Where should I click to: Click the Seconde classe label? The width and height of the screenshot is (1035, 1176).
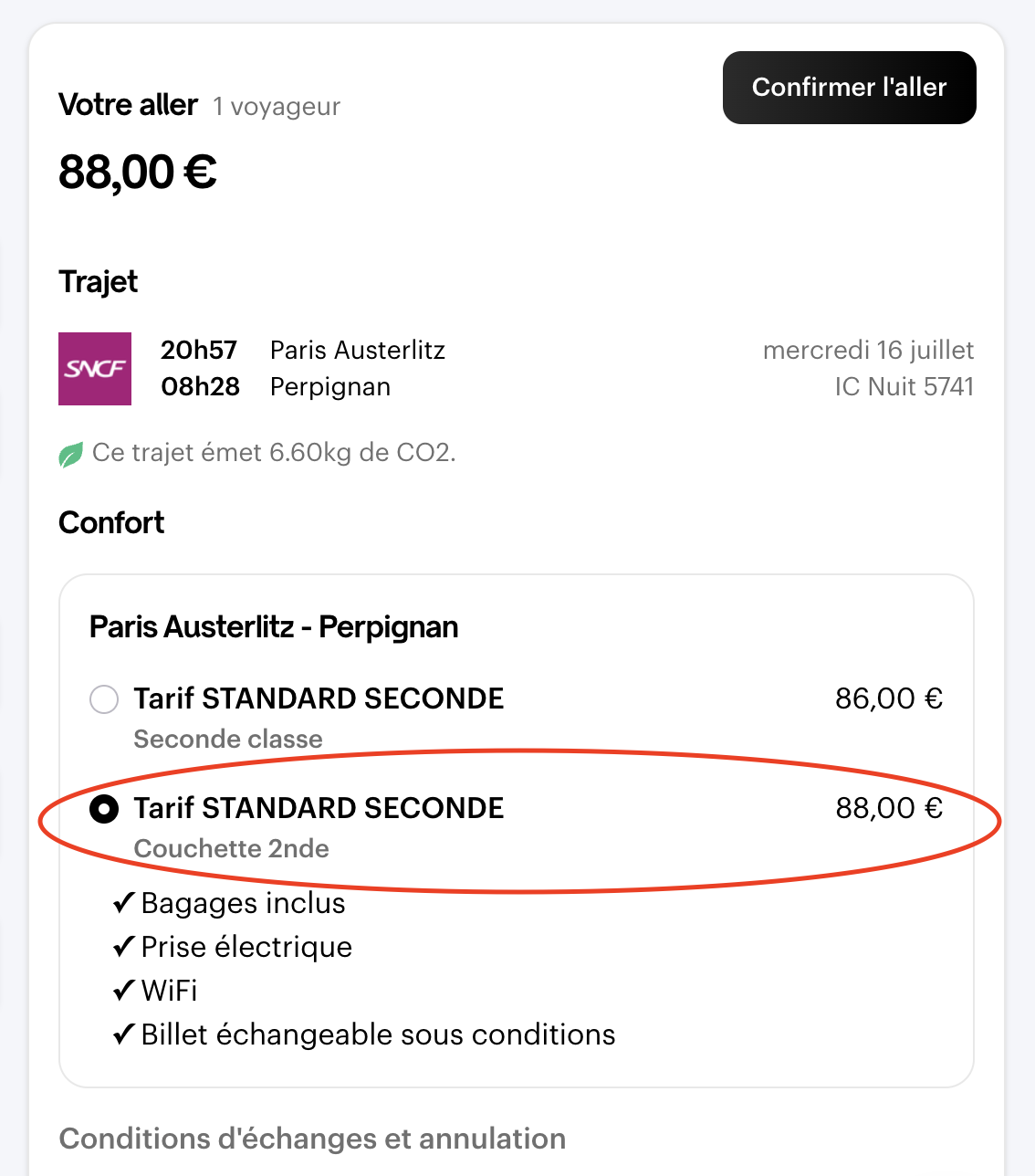click(x=228, y=739)
